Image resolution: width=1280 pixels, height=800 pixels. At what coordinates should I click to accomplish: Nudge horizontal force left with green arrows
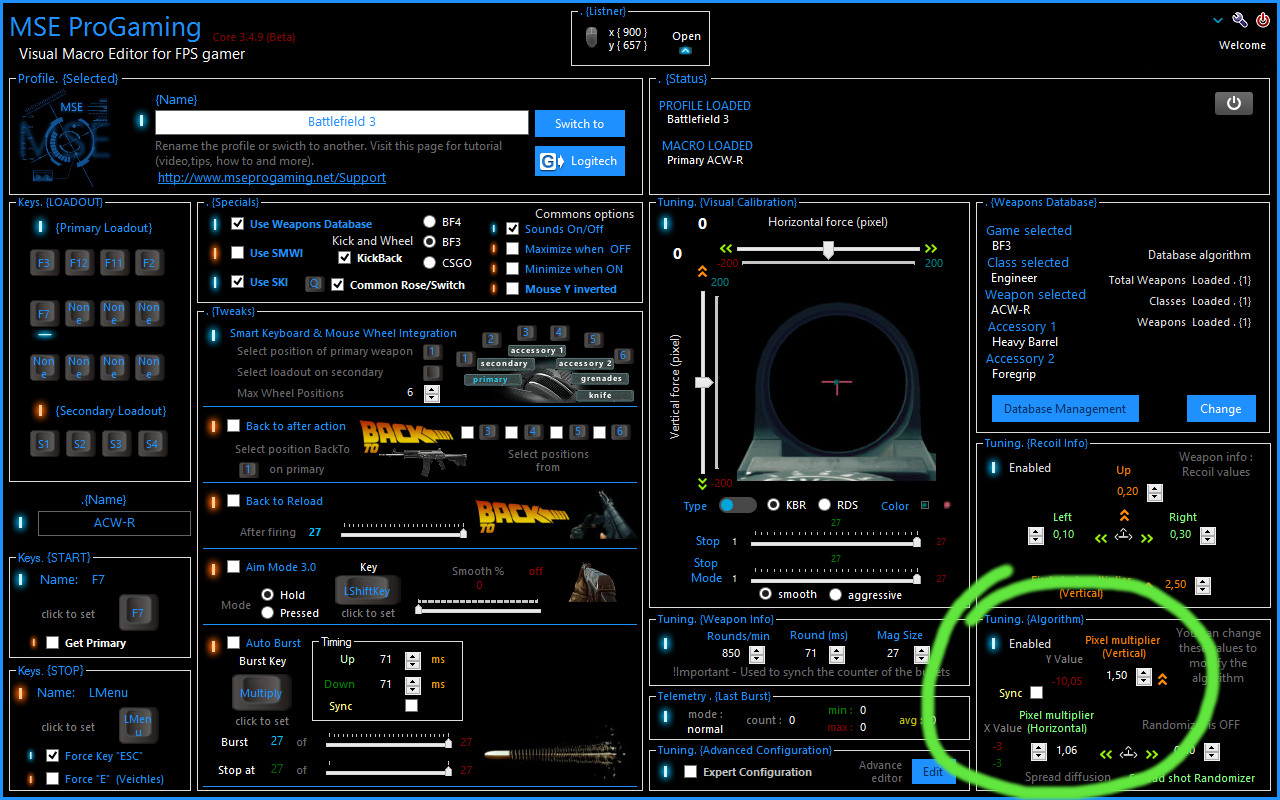pos(726,248)
